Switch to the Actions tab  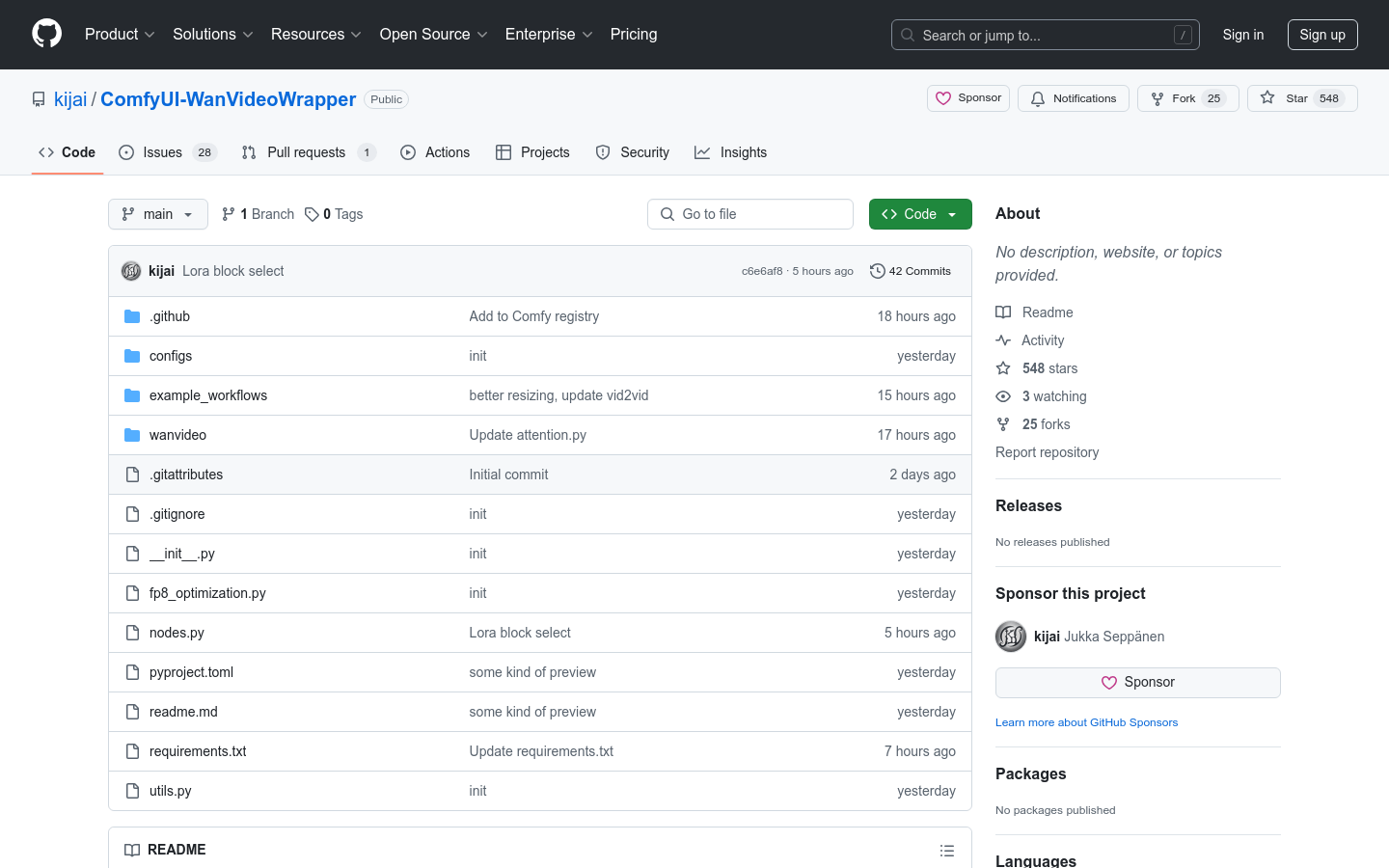tap(435, 152)
